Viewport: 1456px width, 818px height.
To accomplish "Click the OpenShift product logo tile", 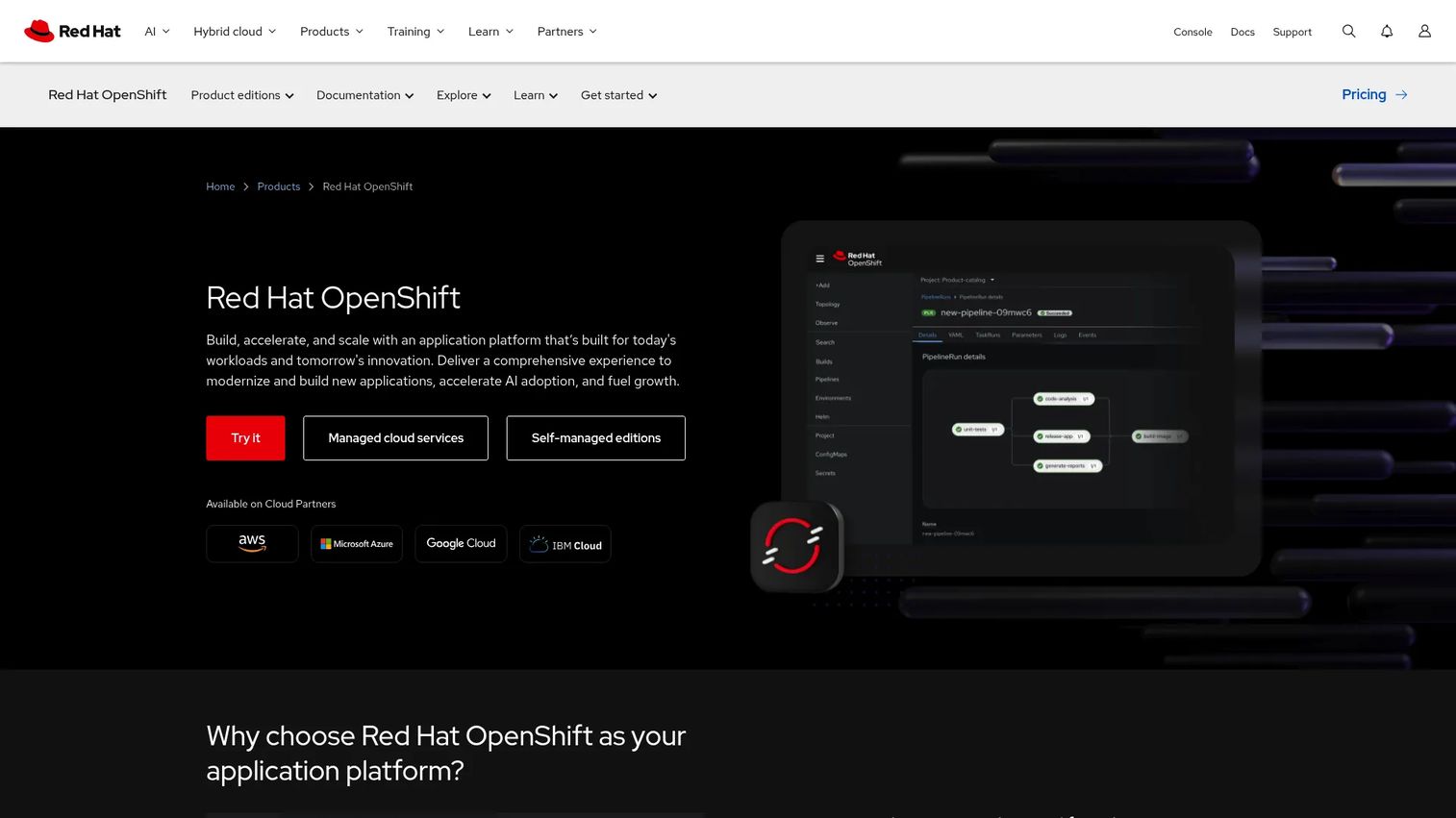I will pyautogui.click(x=796, y=546).
